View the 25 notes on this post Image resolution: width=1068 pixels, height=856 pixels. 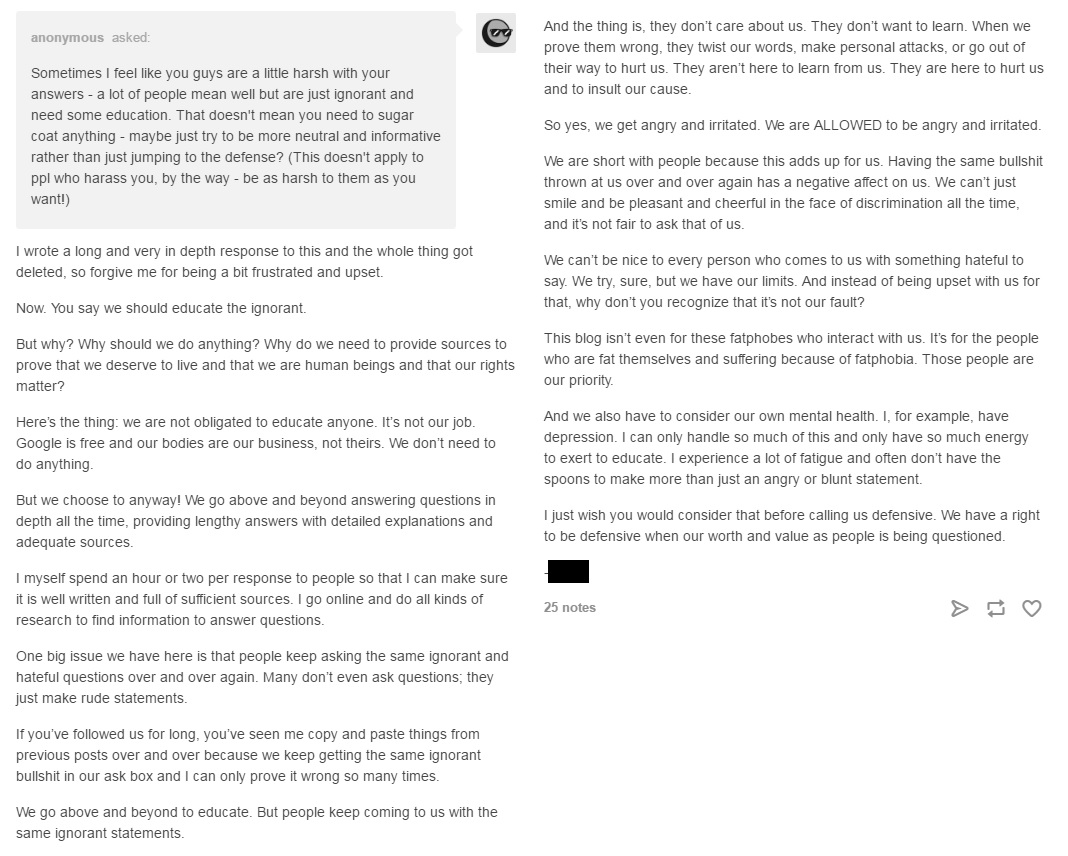(x=569, y=607)
